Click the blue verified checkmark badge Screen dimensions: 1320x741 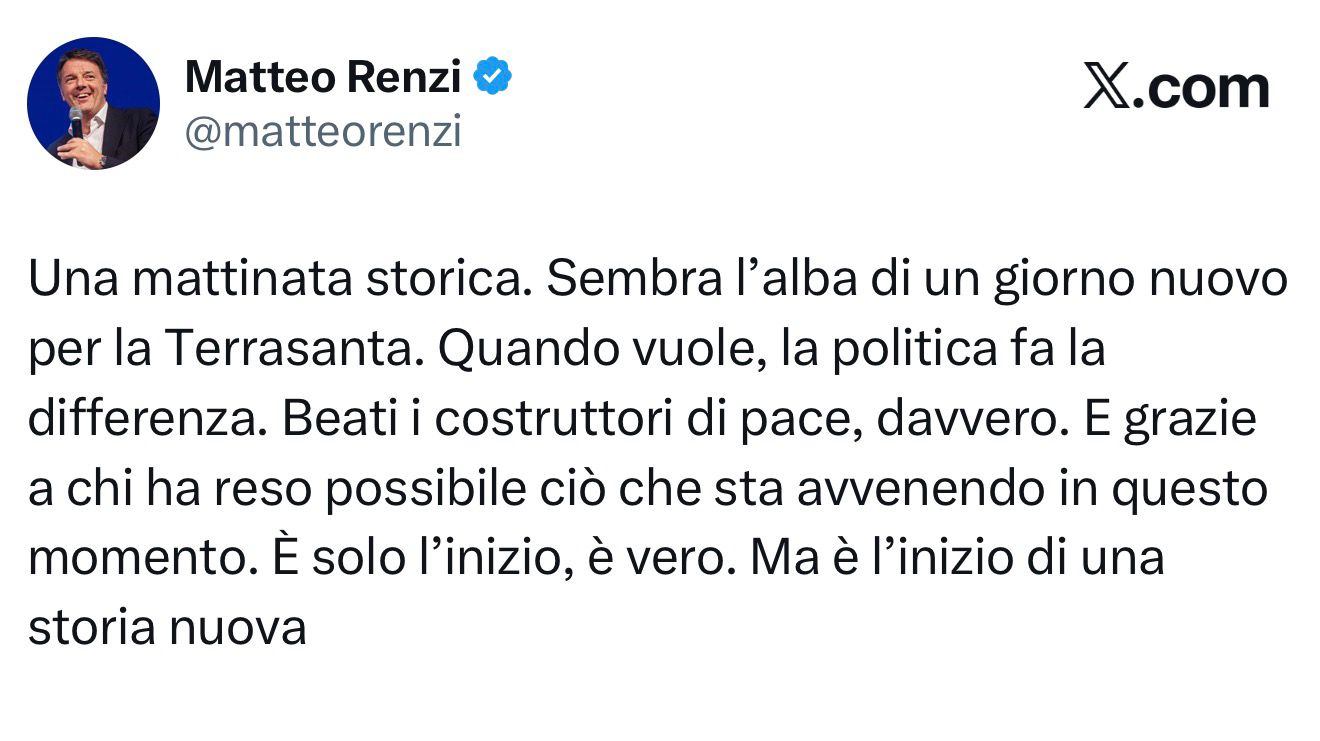click(492, 77)
